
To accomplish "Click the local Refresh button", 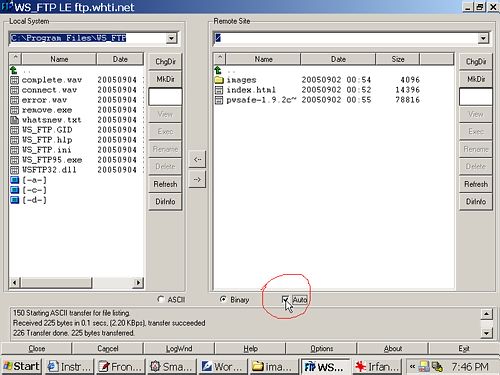I will point(165,184).
